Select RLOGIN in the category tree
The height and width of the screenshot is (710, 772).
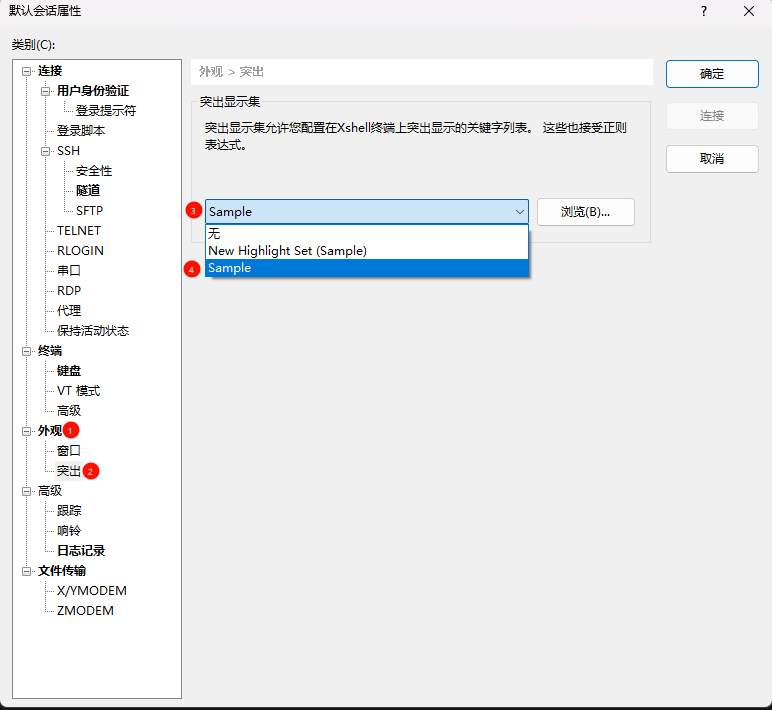click(80, 251)
